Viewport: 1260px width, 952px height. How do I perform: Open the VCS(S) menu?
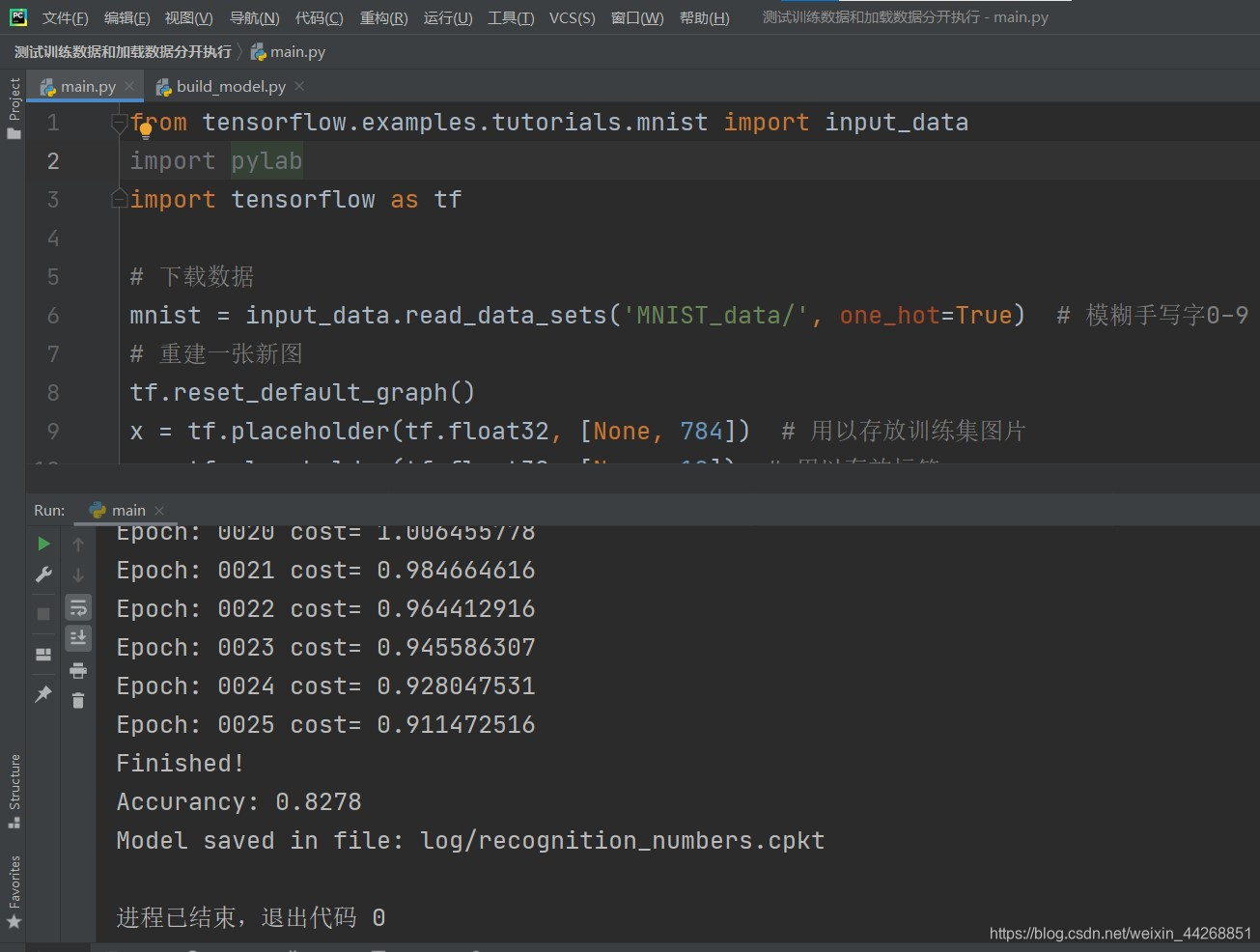(572, 16)
